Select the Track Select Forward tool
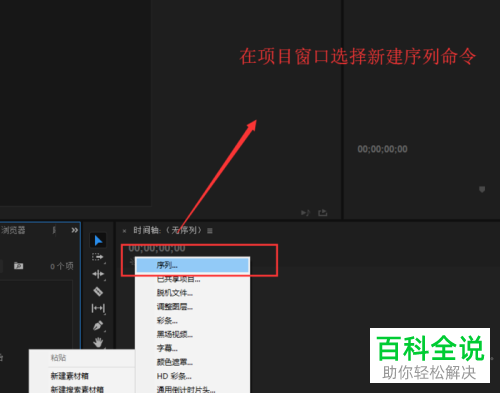This screenshot has height=393, width=500. [x=98, y=257]
